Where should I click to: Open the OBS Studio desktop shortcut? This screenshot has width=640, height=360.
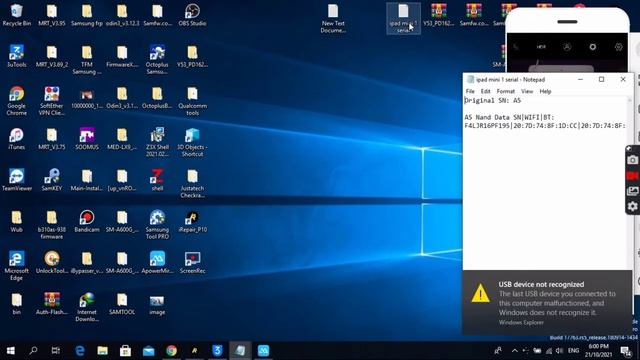point(192,15)
